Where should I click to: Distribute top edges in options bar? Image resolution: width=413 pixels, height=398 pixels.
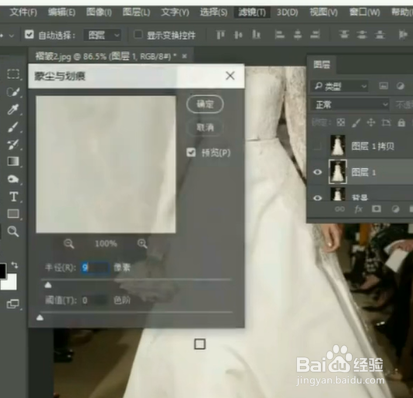[344, 35]
